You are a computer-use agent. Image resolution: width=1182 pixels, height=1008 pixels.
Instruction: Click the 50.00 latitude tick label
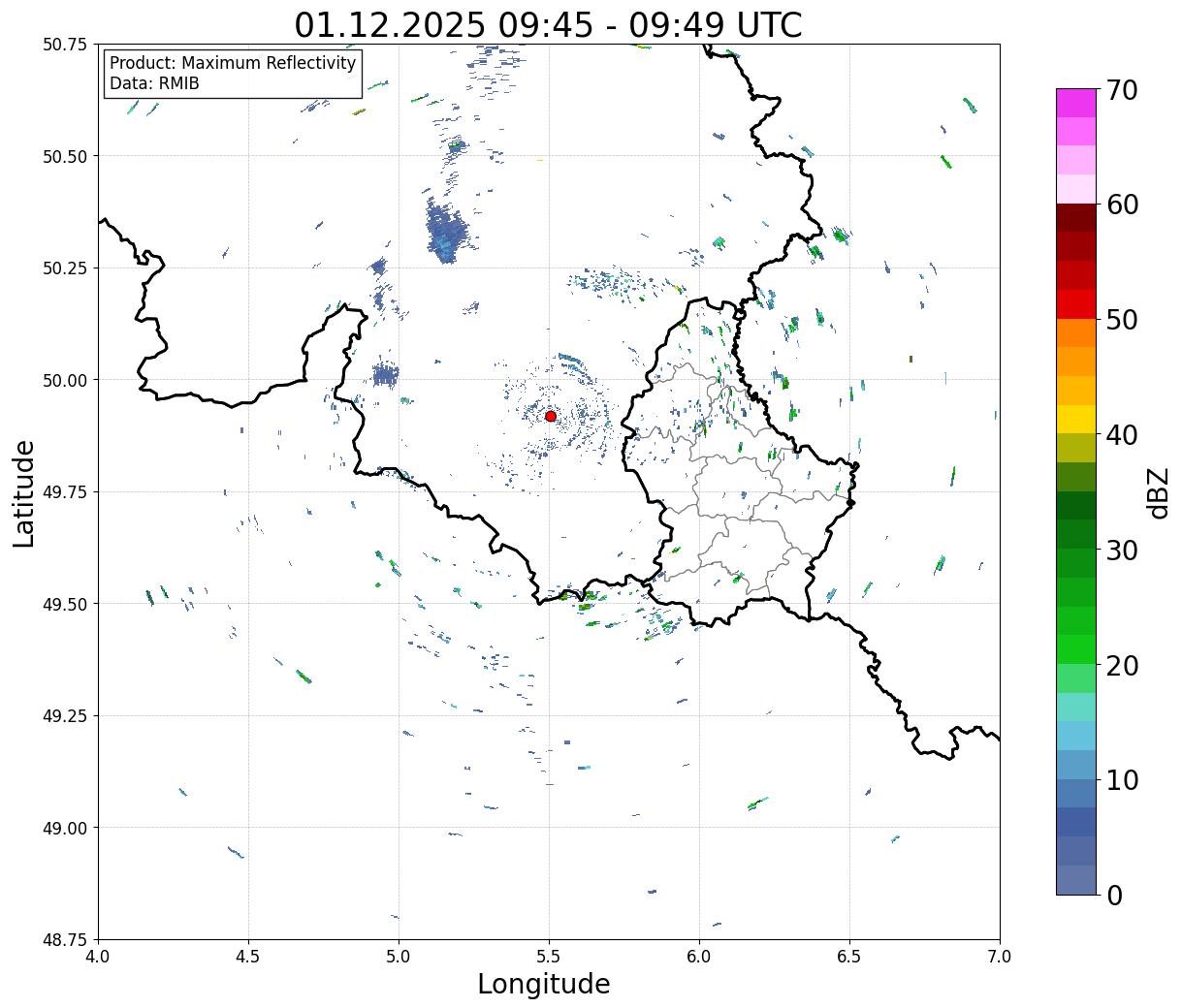coord(65,380)
